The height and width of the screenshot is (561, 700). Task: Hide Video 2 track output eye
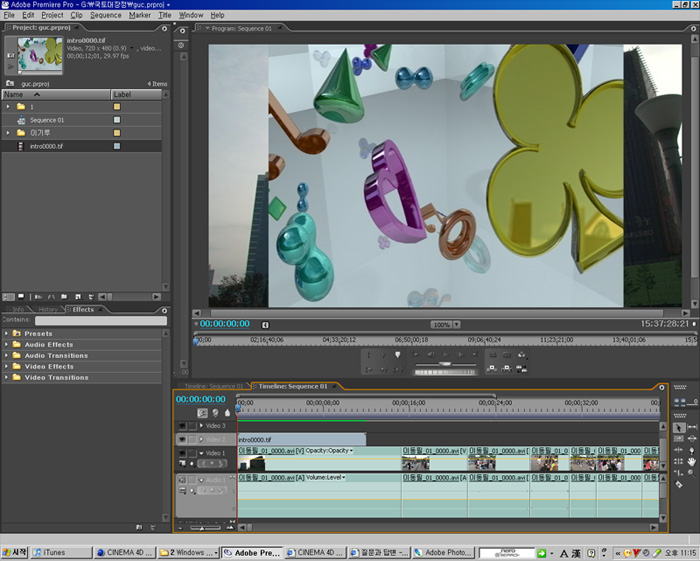(182, 440)
